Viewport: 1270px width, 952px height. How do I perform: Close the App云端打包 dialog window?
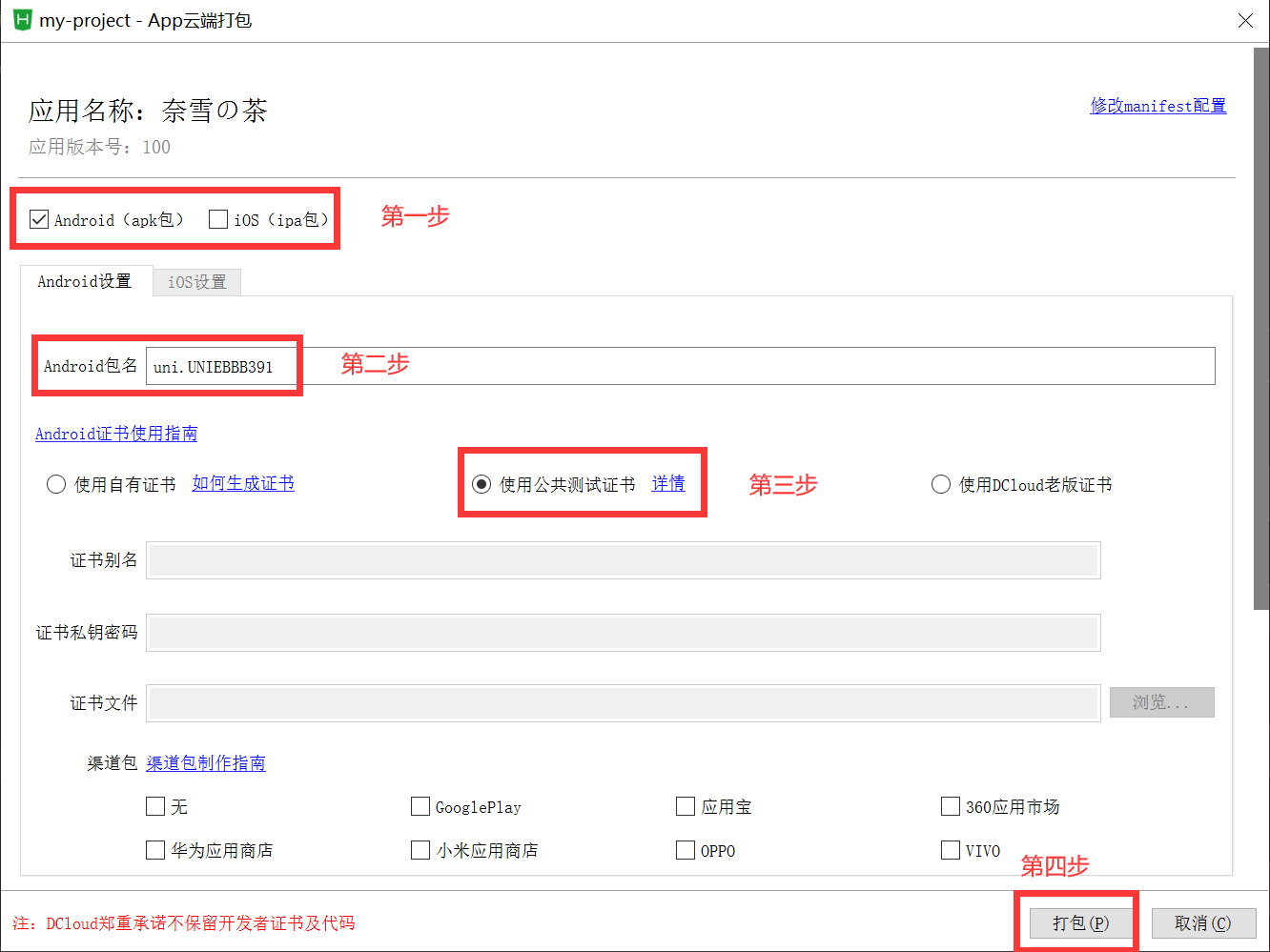pos(1245,21)
